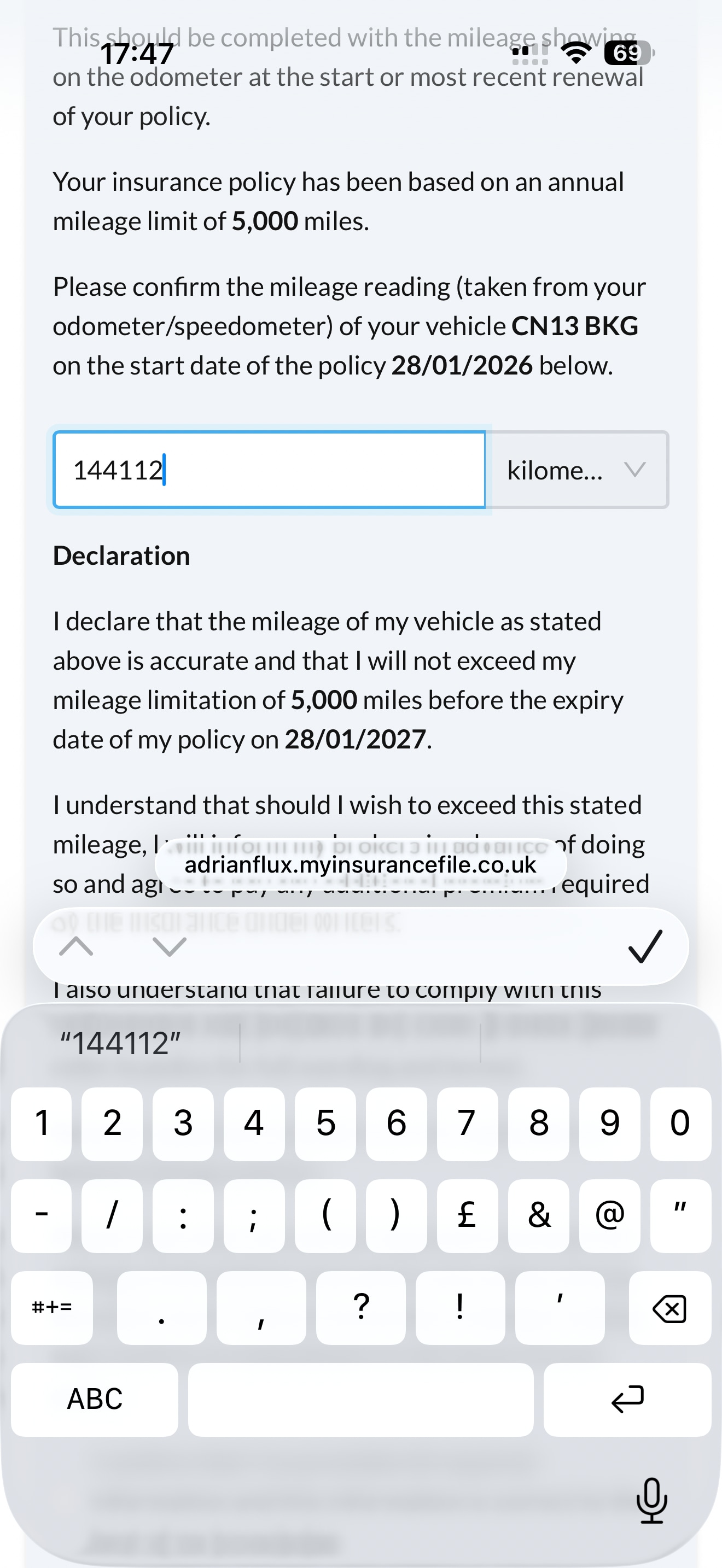Select the "144112" autocomplete suggestion

(120, 1043)
